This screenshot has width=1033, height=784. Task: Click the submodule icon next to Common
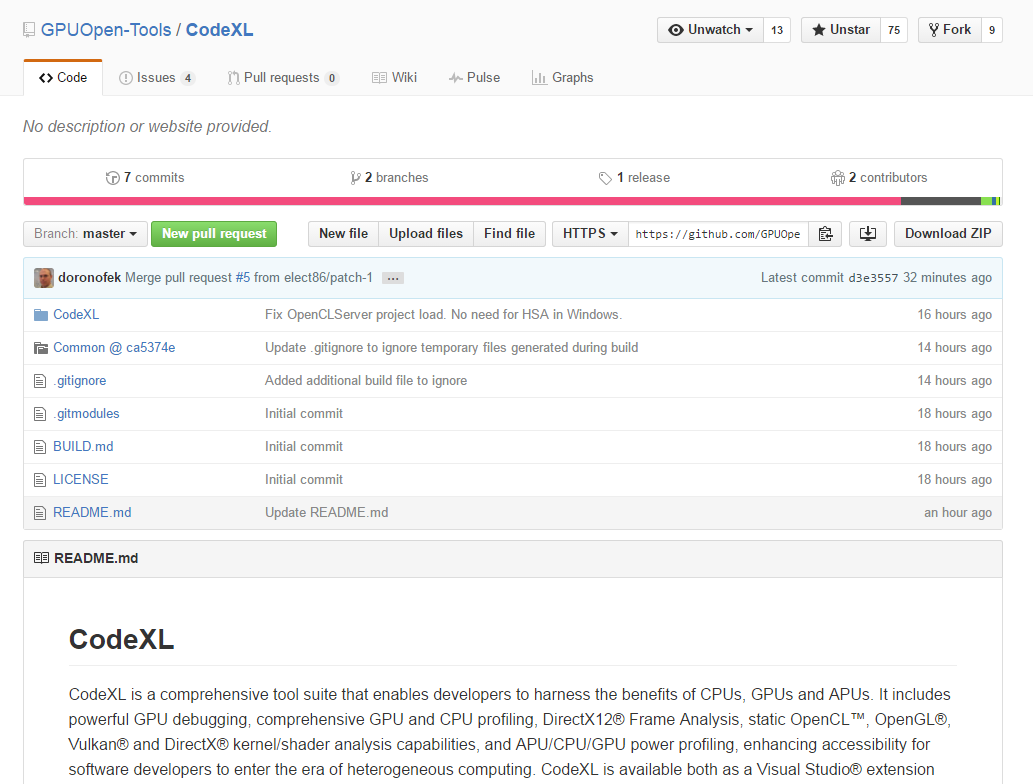coord(39,347)
